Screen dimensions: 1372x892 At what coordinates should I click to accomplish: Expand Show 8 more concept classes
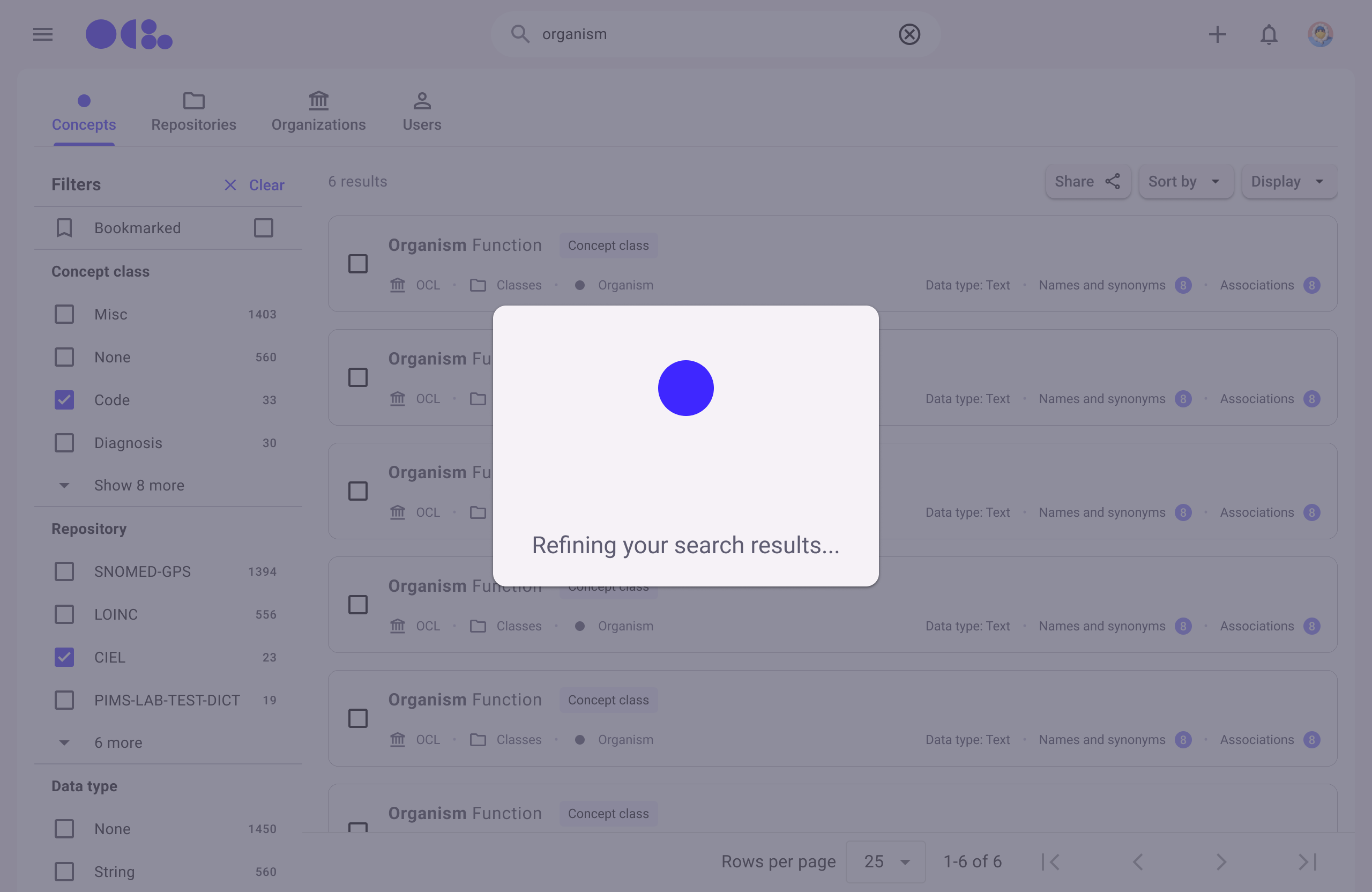tap(138, 486)
